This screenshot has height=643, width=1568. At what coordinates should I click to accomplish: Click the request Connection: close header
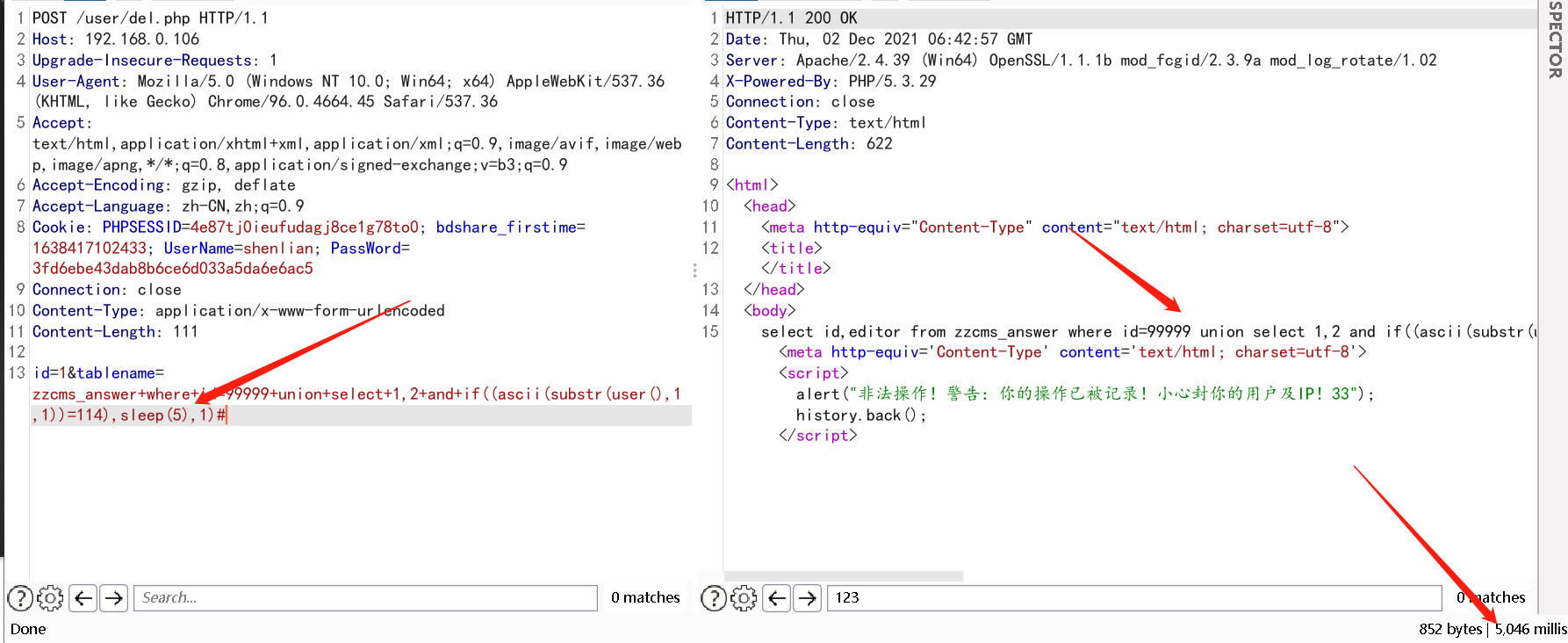click(107, 289)
